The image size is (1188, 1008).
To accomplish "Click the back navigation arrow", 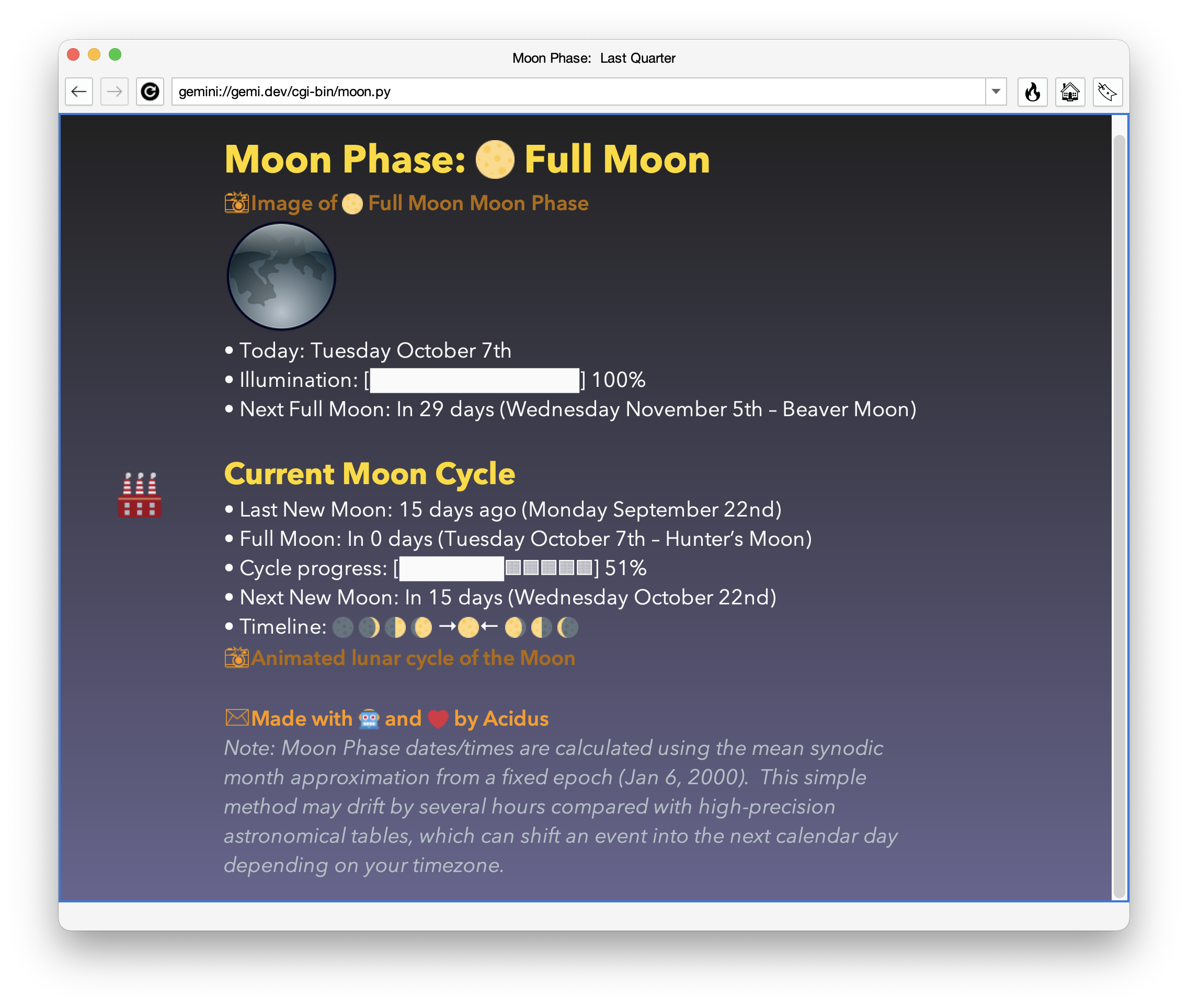I will click(x=79, y=91).
